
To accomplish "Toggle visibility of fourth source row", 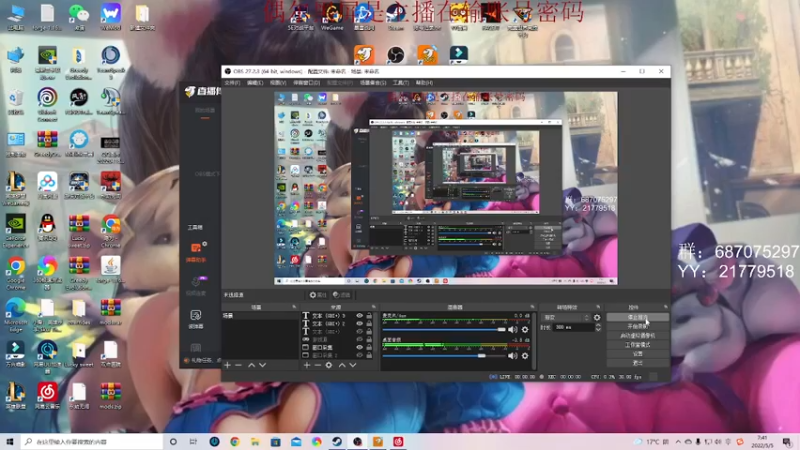I will (x=360, y=339).
